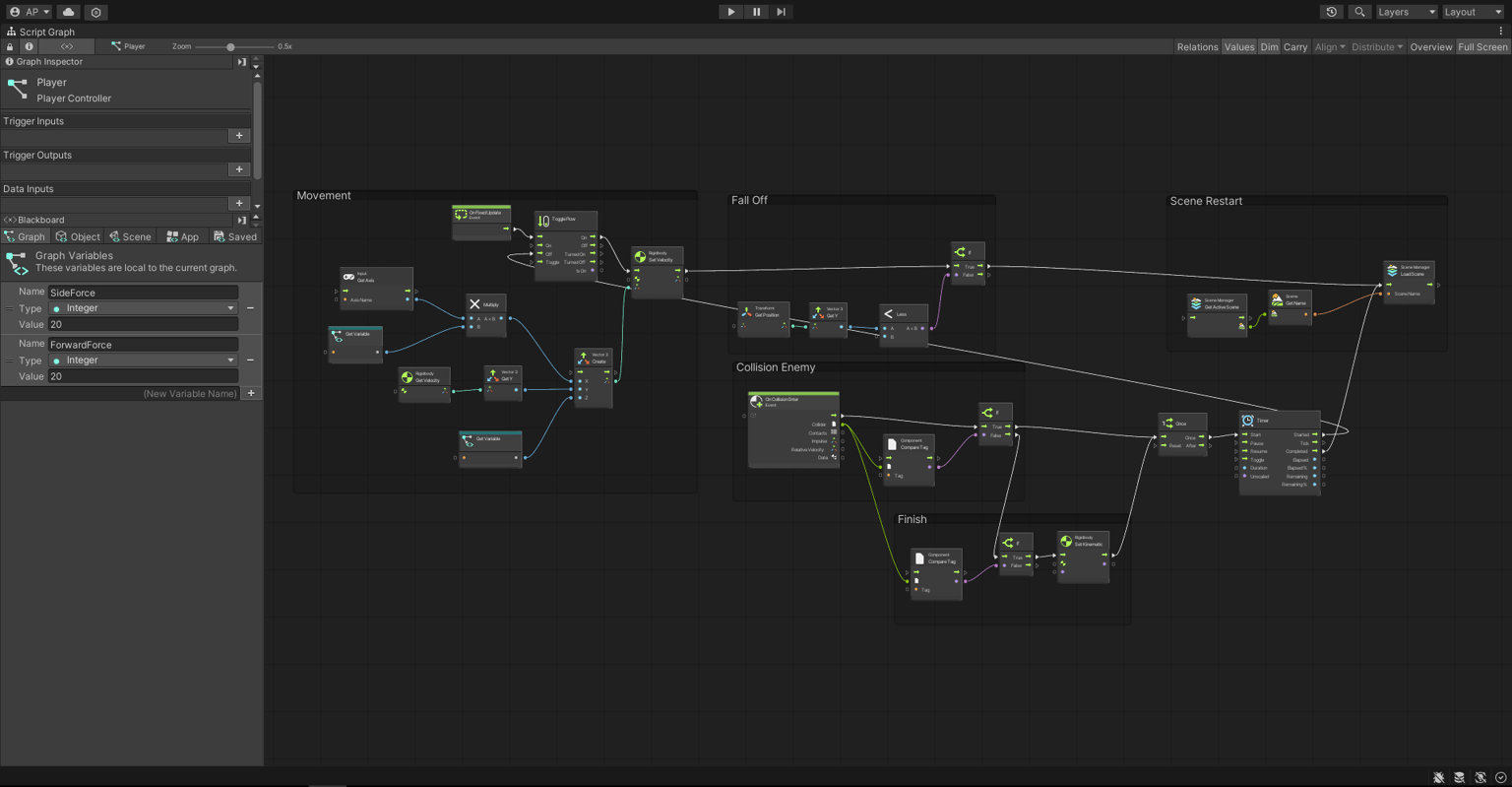Toggle Carry children mode
The image size is (1512, 787).
pos(1295,46)
